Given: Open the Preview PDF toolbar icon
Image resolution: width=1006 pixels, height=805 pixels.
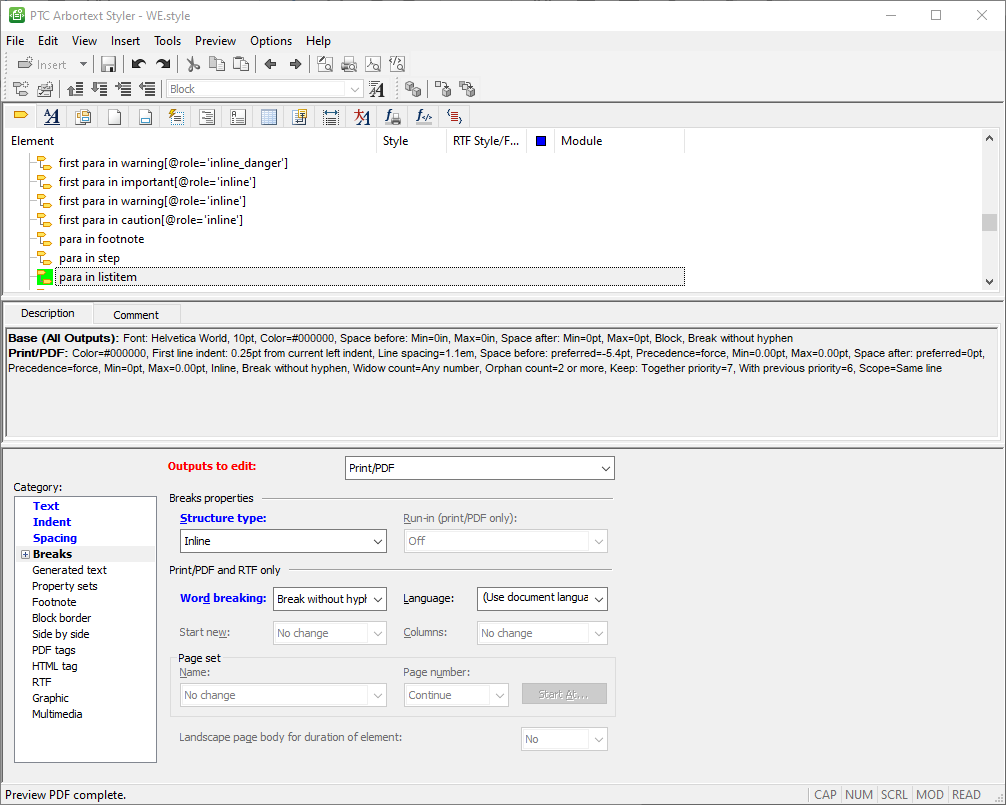Looking at the screenshot, I should [373, 64].
